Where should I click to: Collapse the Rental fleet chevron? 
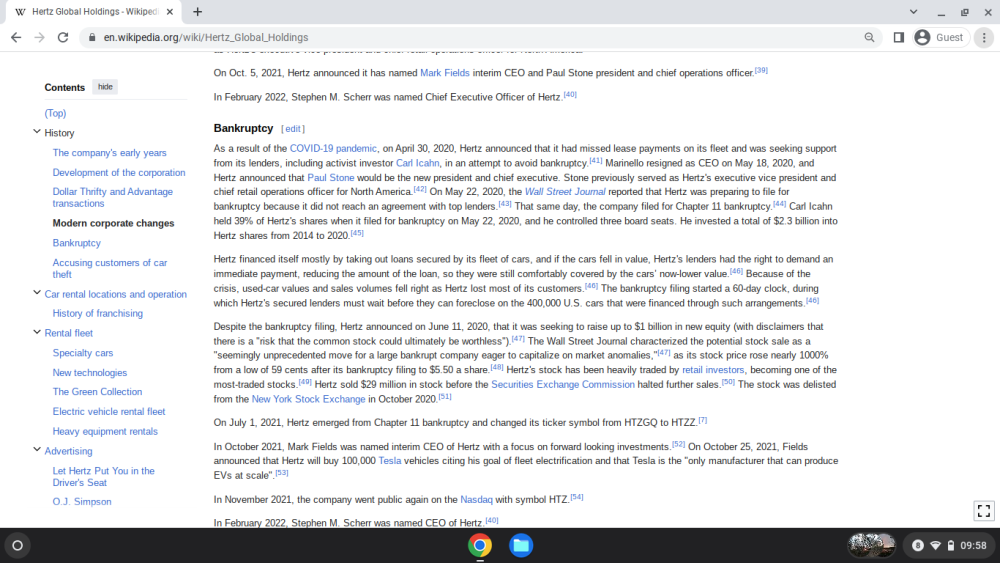point(37,332)
